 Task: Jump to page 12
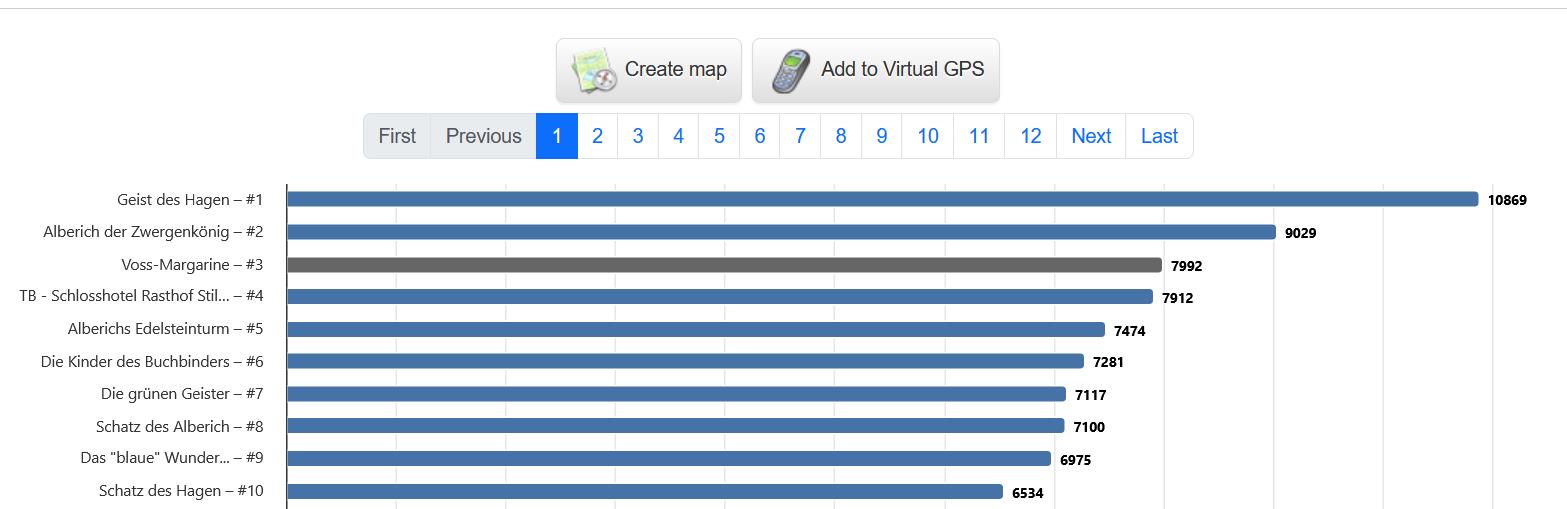[1031, 136]
